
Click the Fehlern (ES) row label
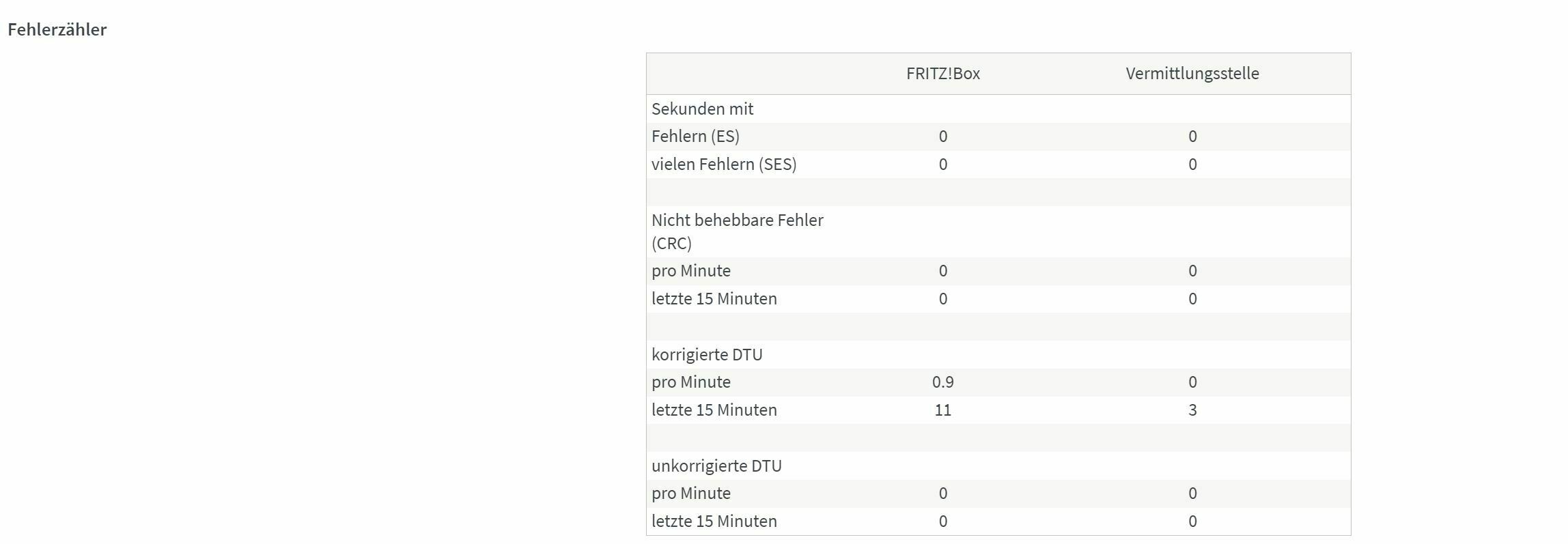point(695,137)
